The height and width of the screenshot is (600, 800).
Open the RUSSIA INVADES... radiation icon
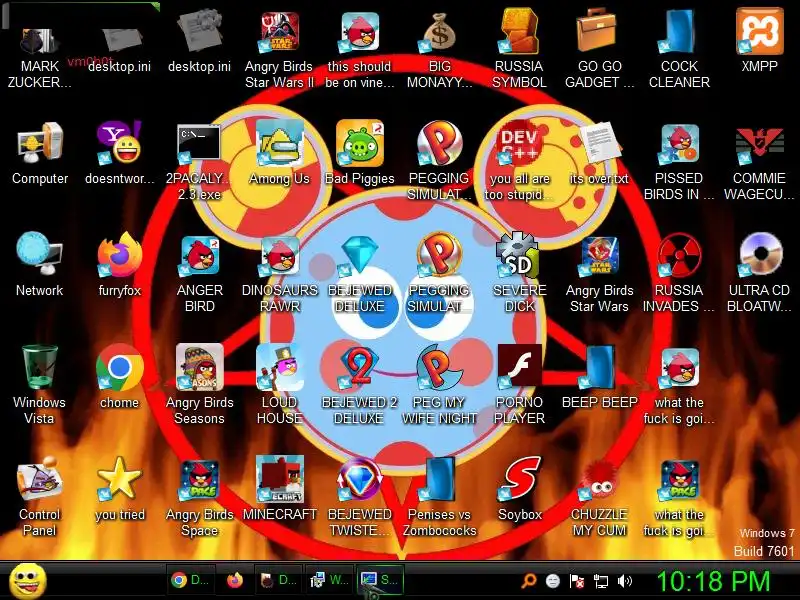(x=679, y=255)
